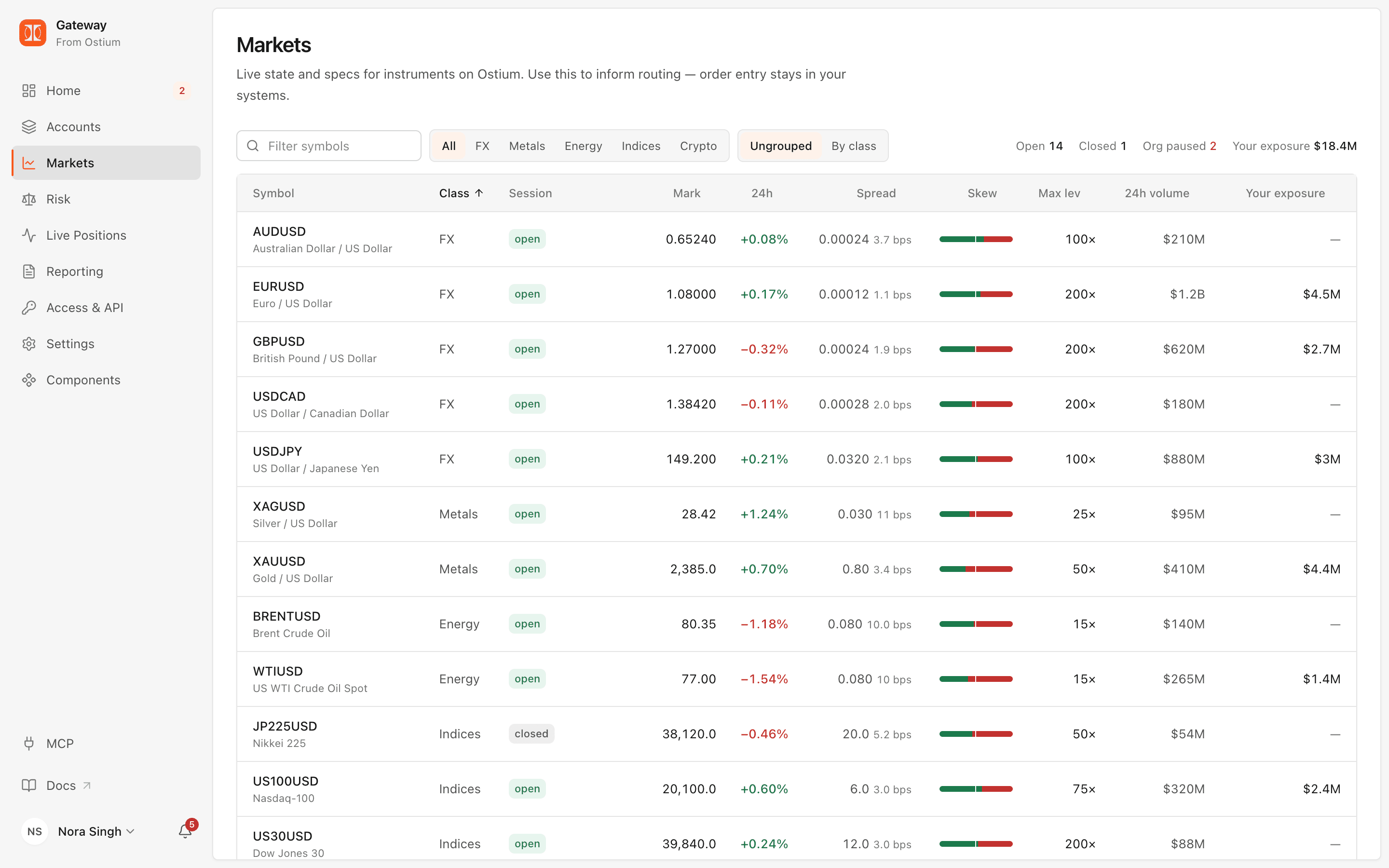Open the Risk section
The height and width of the screenshot is (868, 1389).
point(106,199)
